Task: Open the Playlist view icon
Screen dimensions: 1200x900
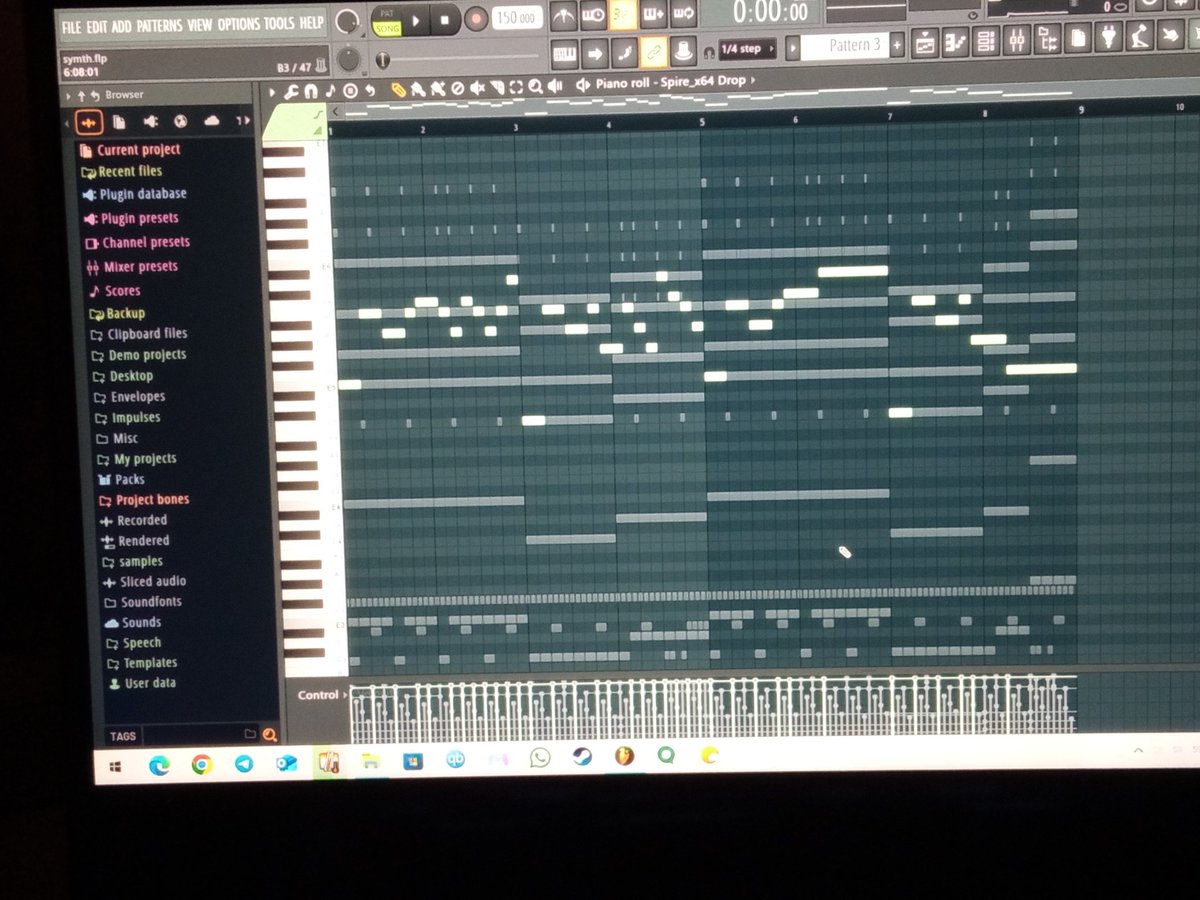Action: pyautogui.click(x=924, y=43)
